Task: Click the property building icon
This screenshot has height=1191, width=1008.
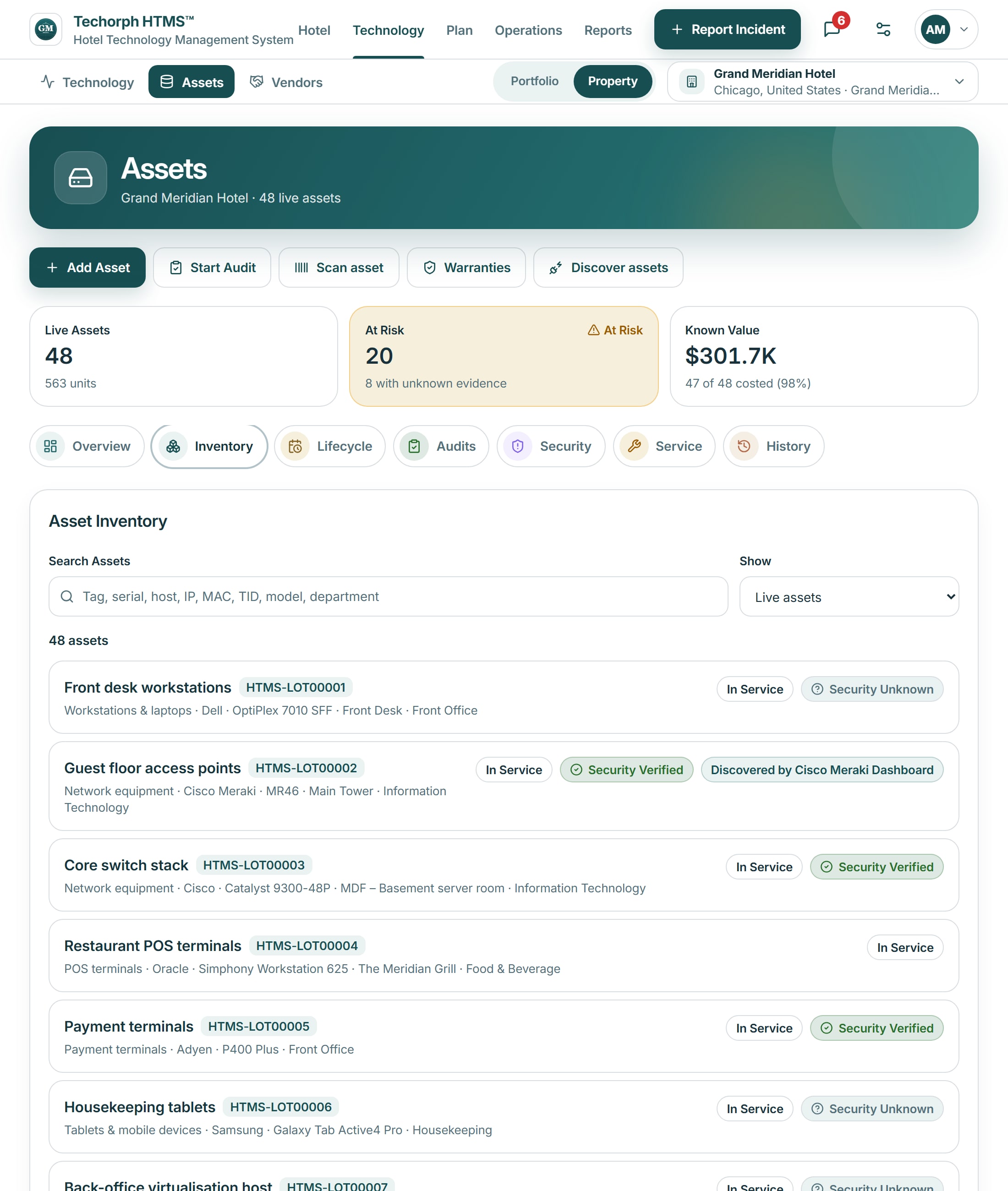Action: (691, 82)
